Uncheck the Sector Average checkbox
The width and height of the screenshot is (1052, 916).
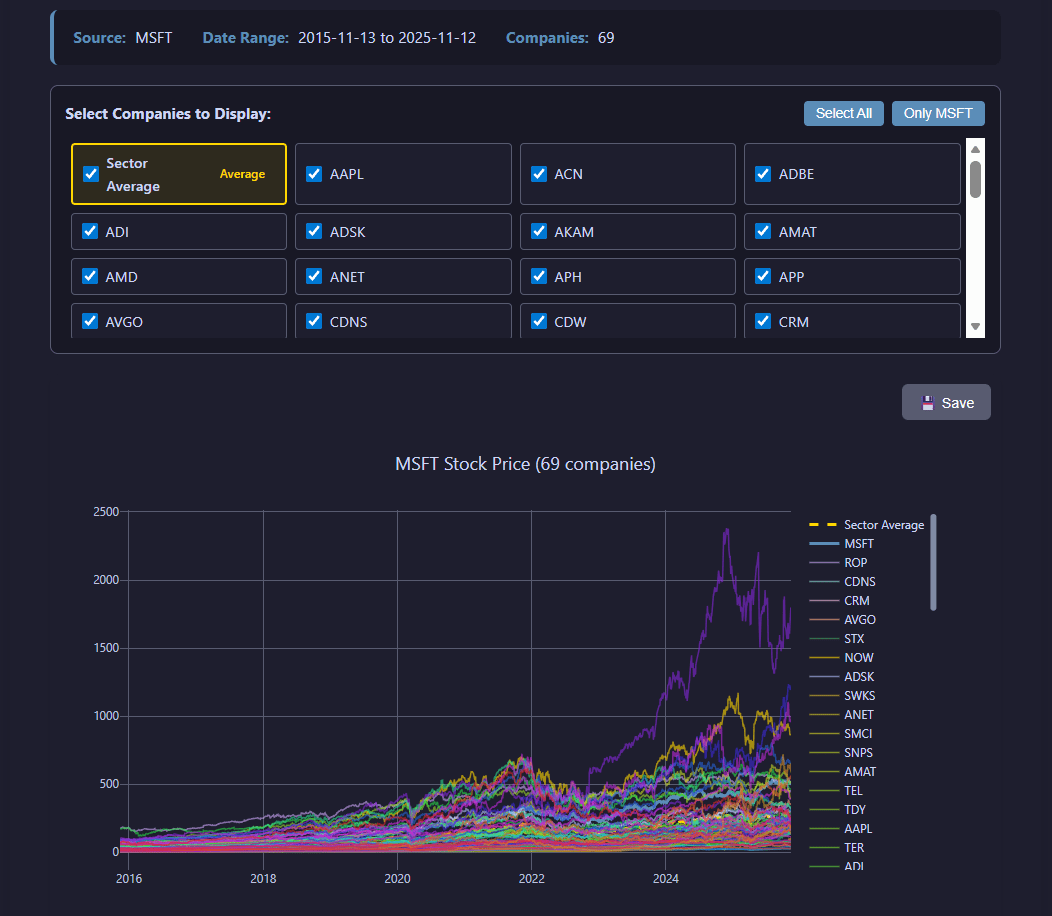pyautogui.click(x=91, y=174)
